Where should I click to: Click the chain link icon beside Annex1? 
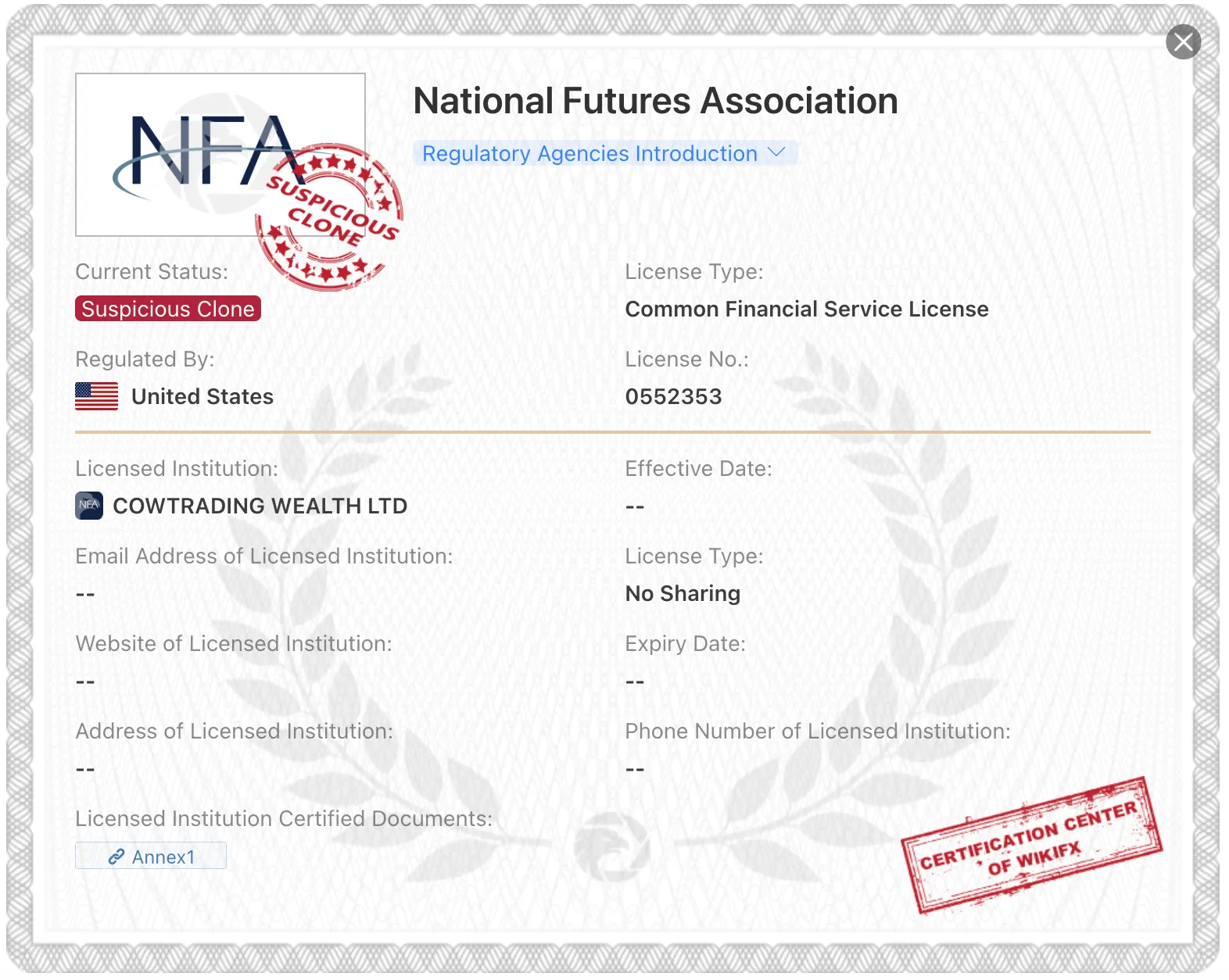116,857
